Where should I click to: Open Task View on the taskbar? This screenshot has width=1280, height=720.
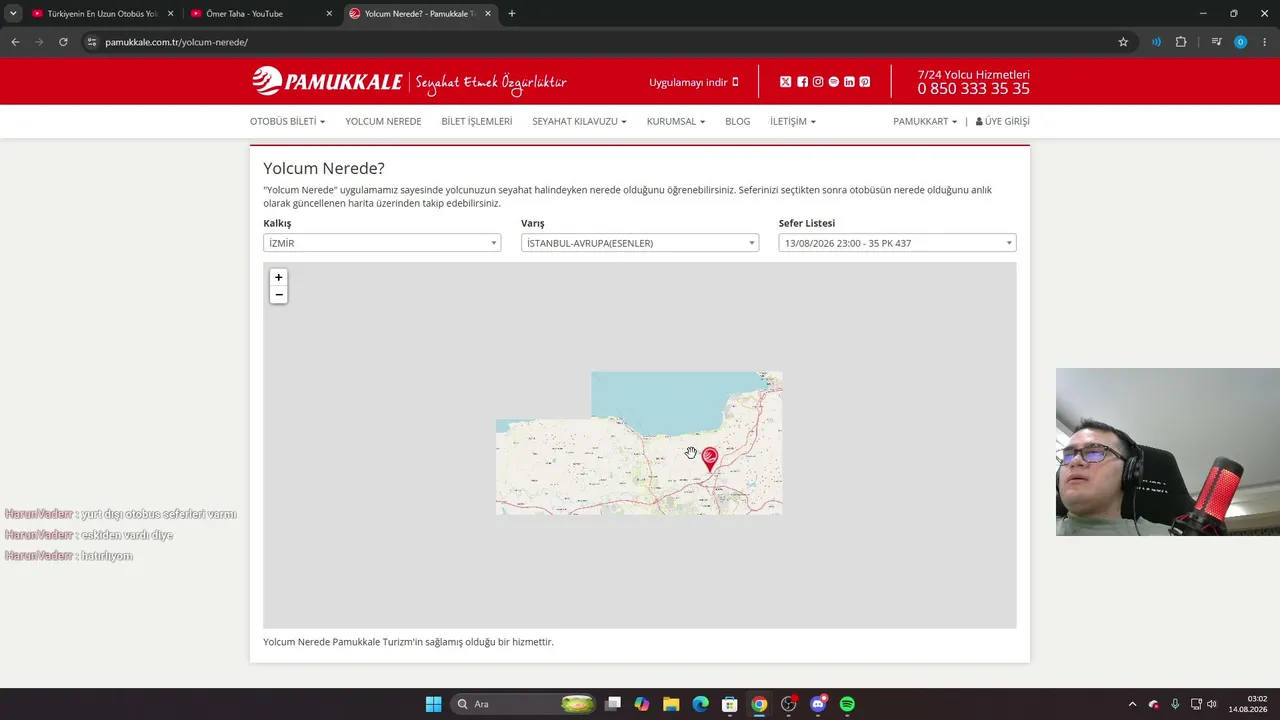613,704
